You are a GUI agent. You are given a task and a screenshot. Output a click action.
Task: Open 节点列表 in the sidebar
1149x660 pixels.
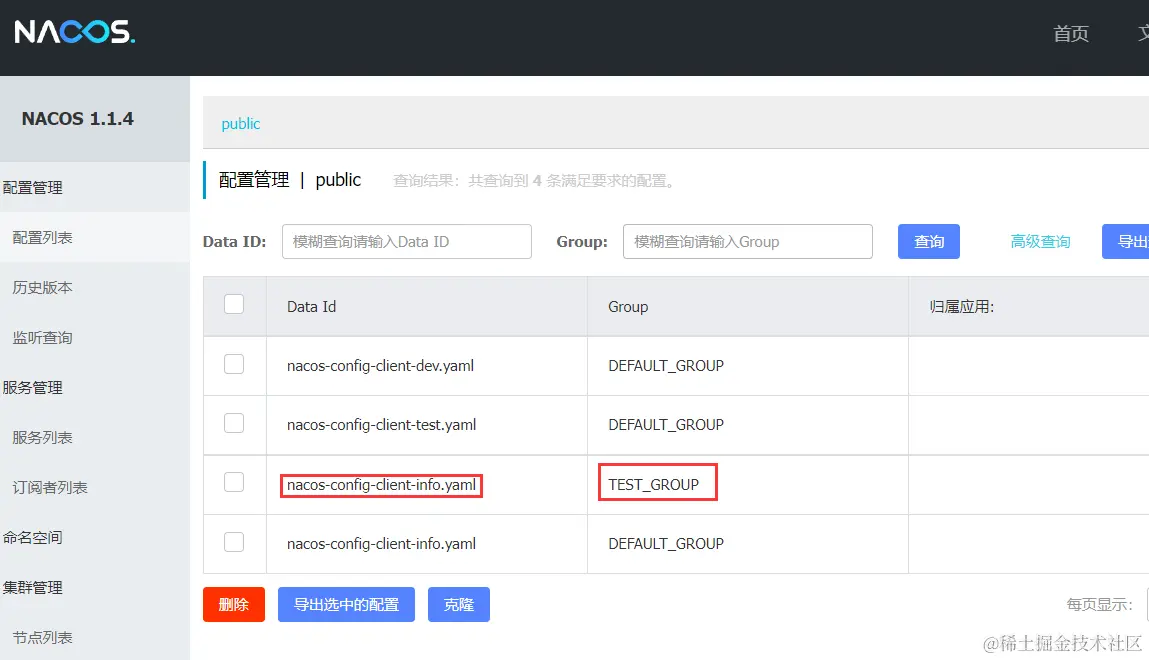43,637
